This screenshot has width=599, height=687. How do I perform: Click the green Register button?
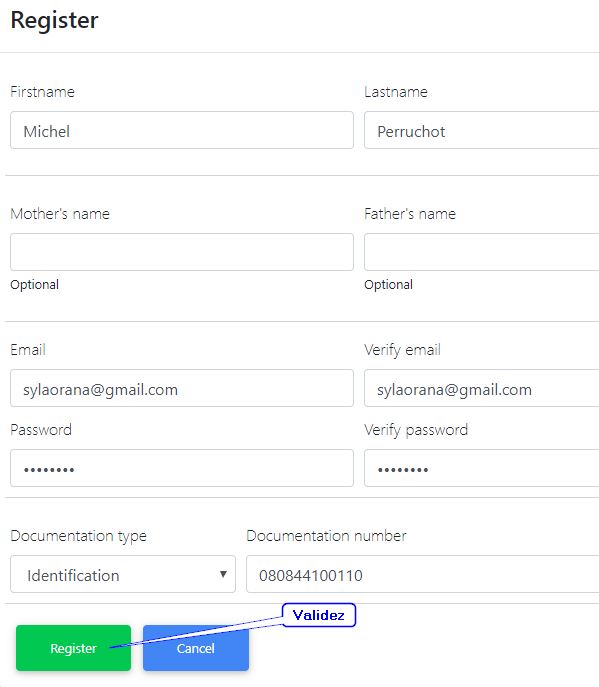point(73,648)
